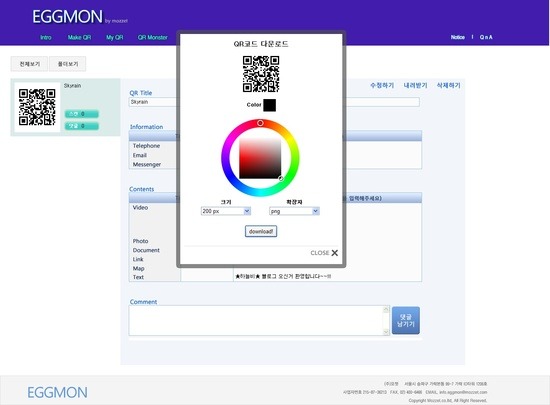Viewport: 550px width, 405px height.
Task: Click the hue ring marker at top
Action: 260,123
